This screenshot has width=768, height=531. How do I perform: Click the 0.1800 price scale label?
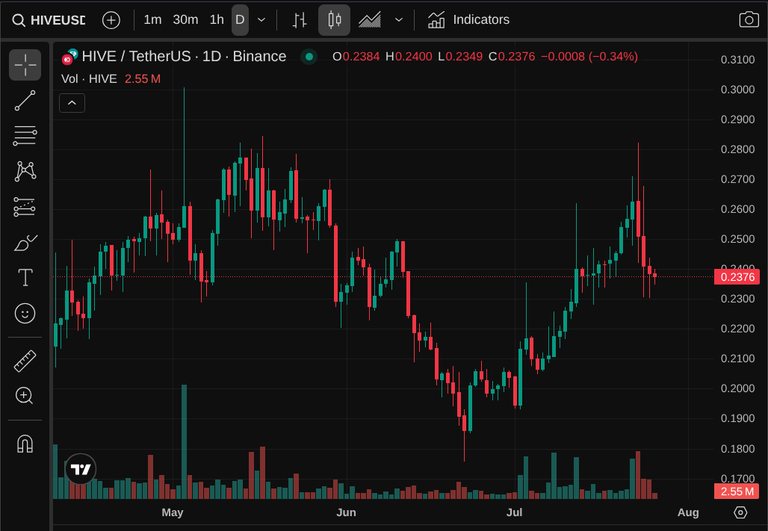pyautogui.click(x=738, y=449)
